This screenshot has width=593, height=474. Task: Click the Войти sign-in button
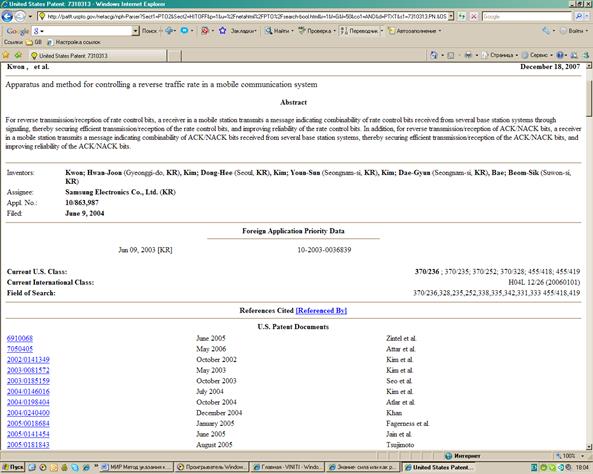tap(573, 31)
